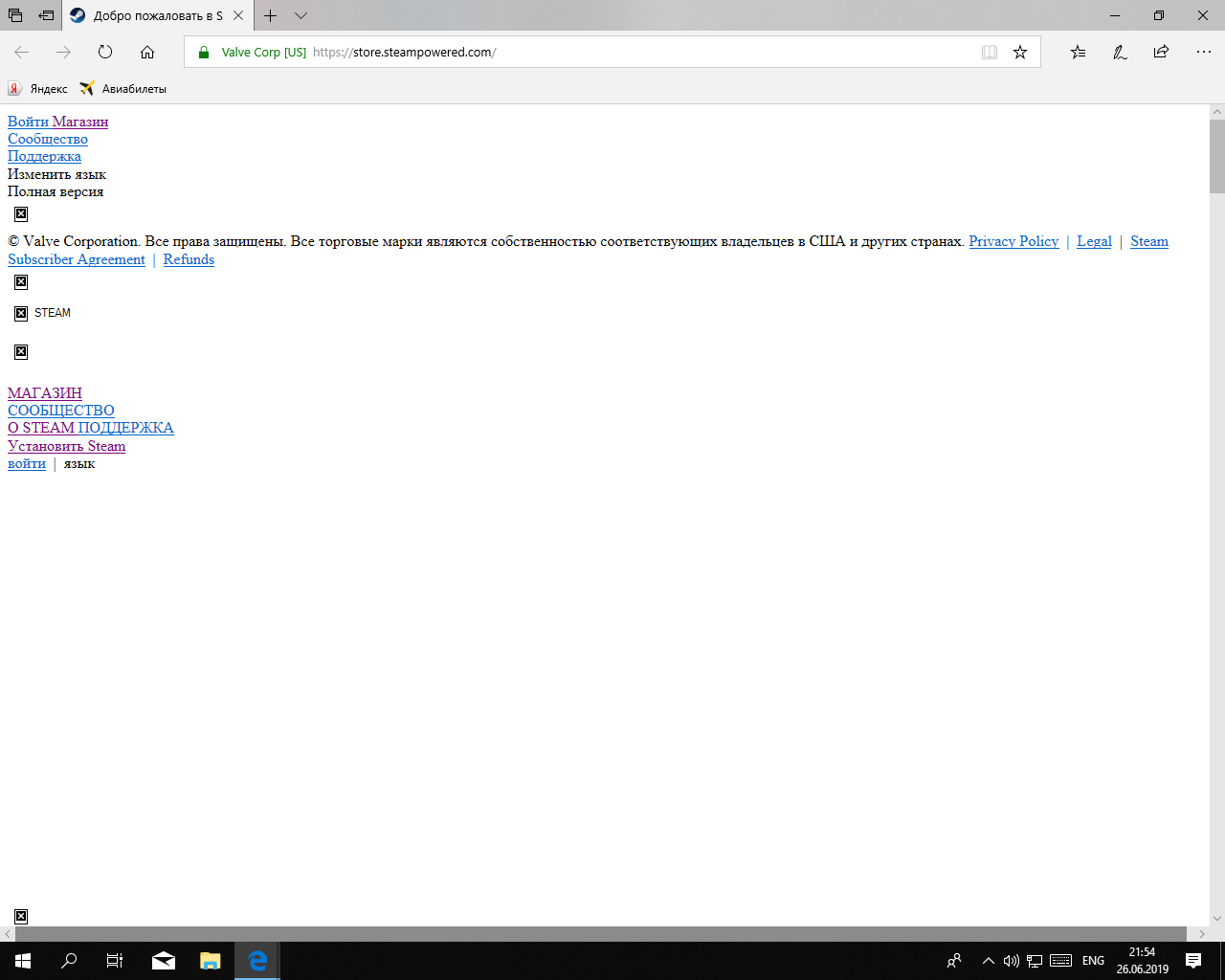Open the О STEAM menu link
Screen dimensions: 1225x980
(41, 428)
